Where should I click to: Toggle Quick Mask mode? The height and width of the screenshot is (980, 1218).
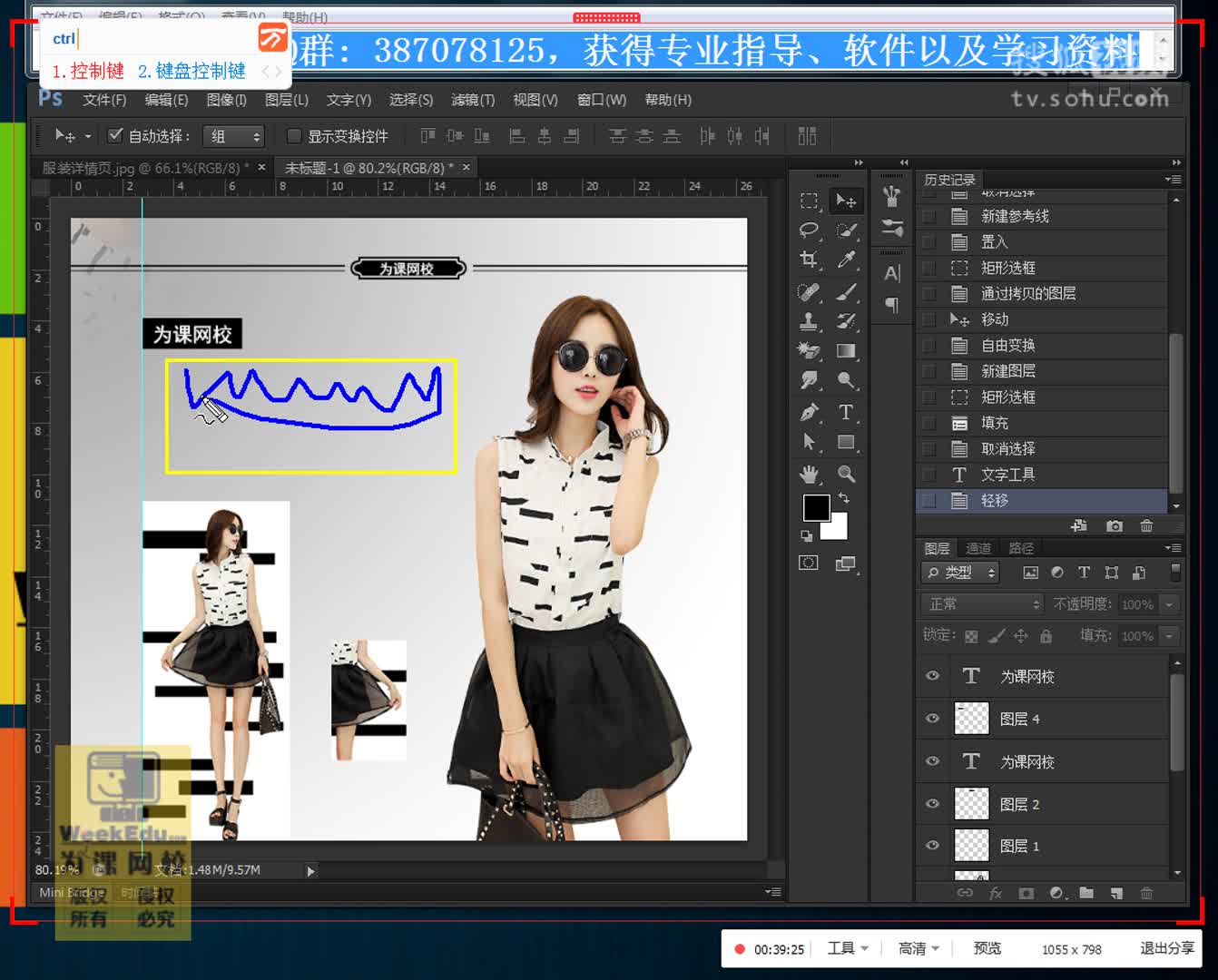coord(808,563)
